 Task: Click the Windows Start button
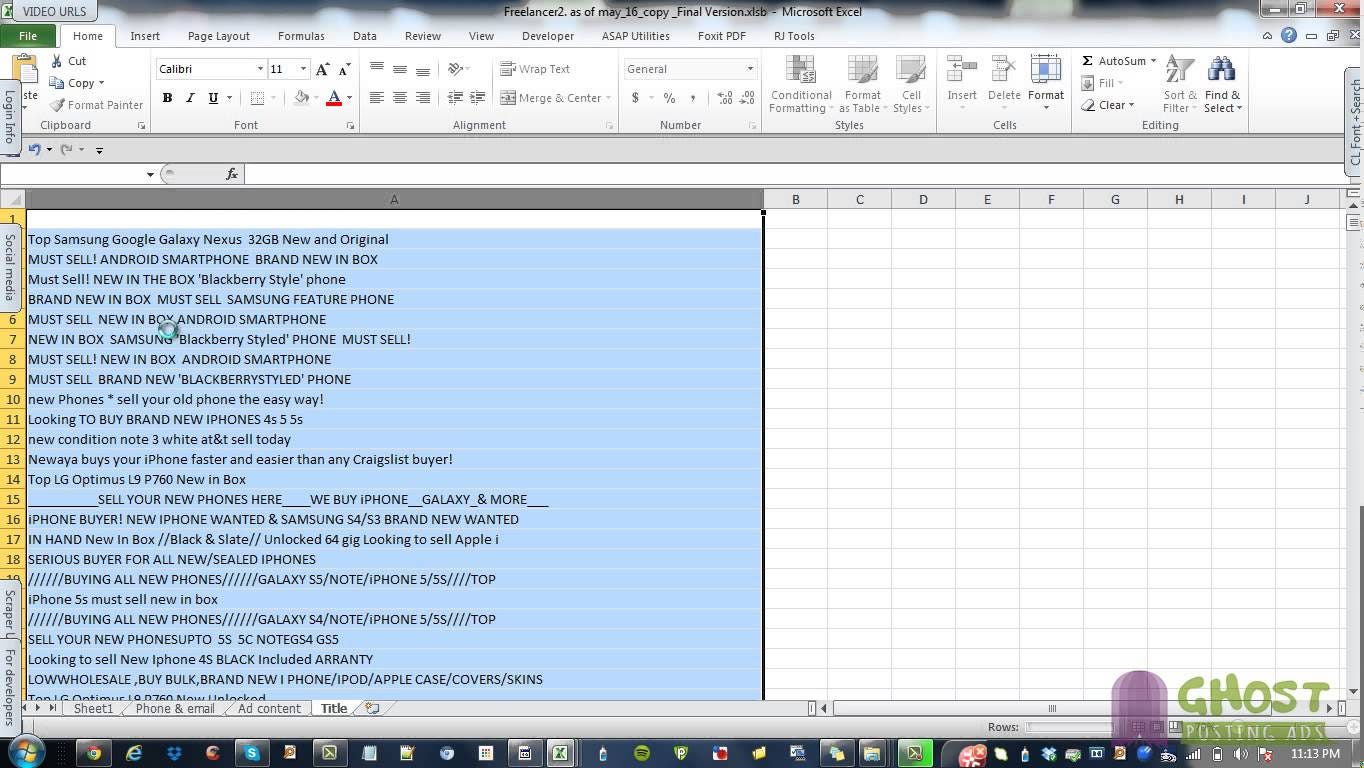pos(25,752)
